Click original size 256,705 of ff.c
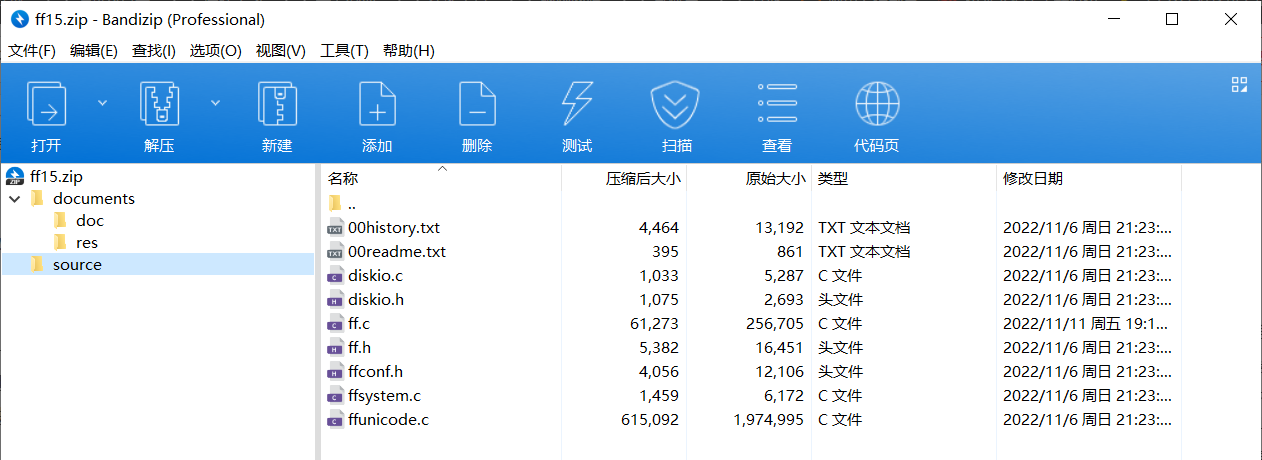Viewport: 1262px width, 460px height. coord(774,323)
